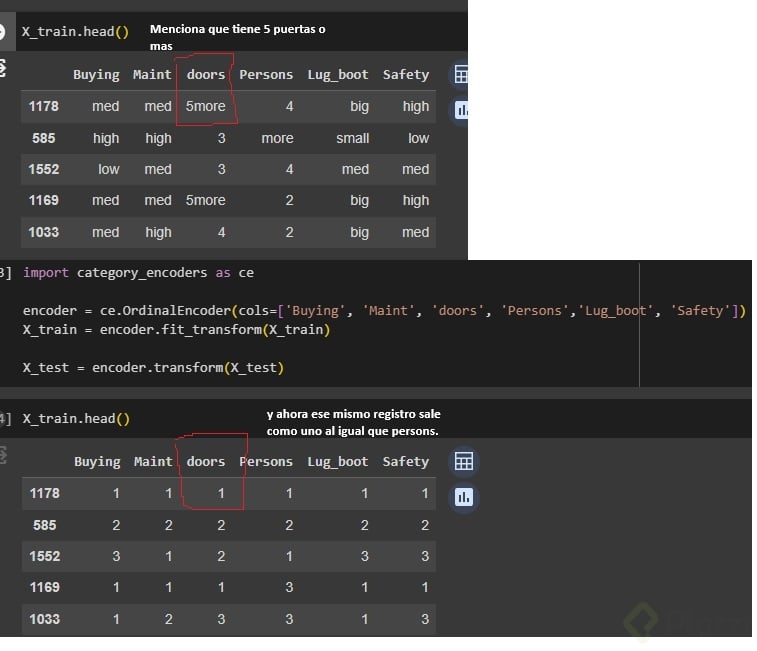
Task: Click index '1169' in the encoded numeric table
Action: [x=44, y=588]
